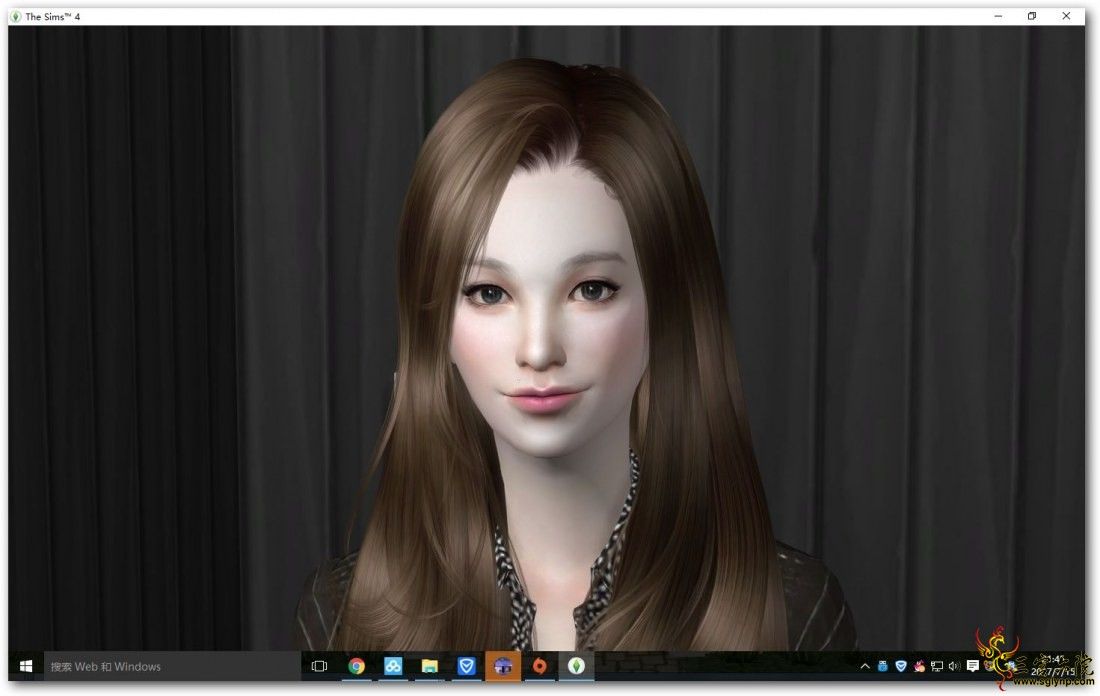Open Origin from the taskbar

[539, 667]
